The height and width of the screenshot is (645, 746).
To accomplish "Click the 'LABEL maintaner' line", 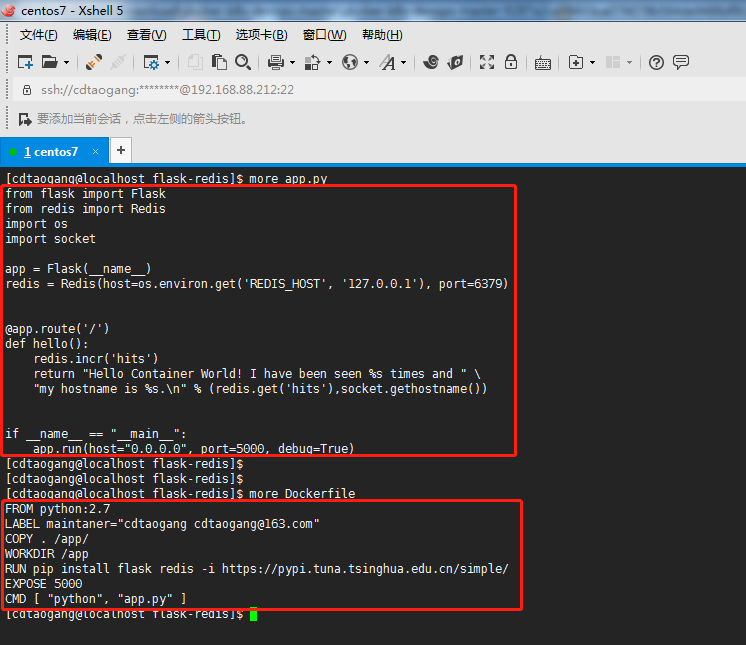I will pos(162,524).
